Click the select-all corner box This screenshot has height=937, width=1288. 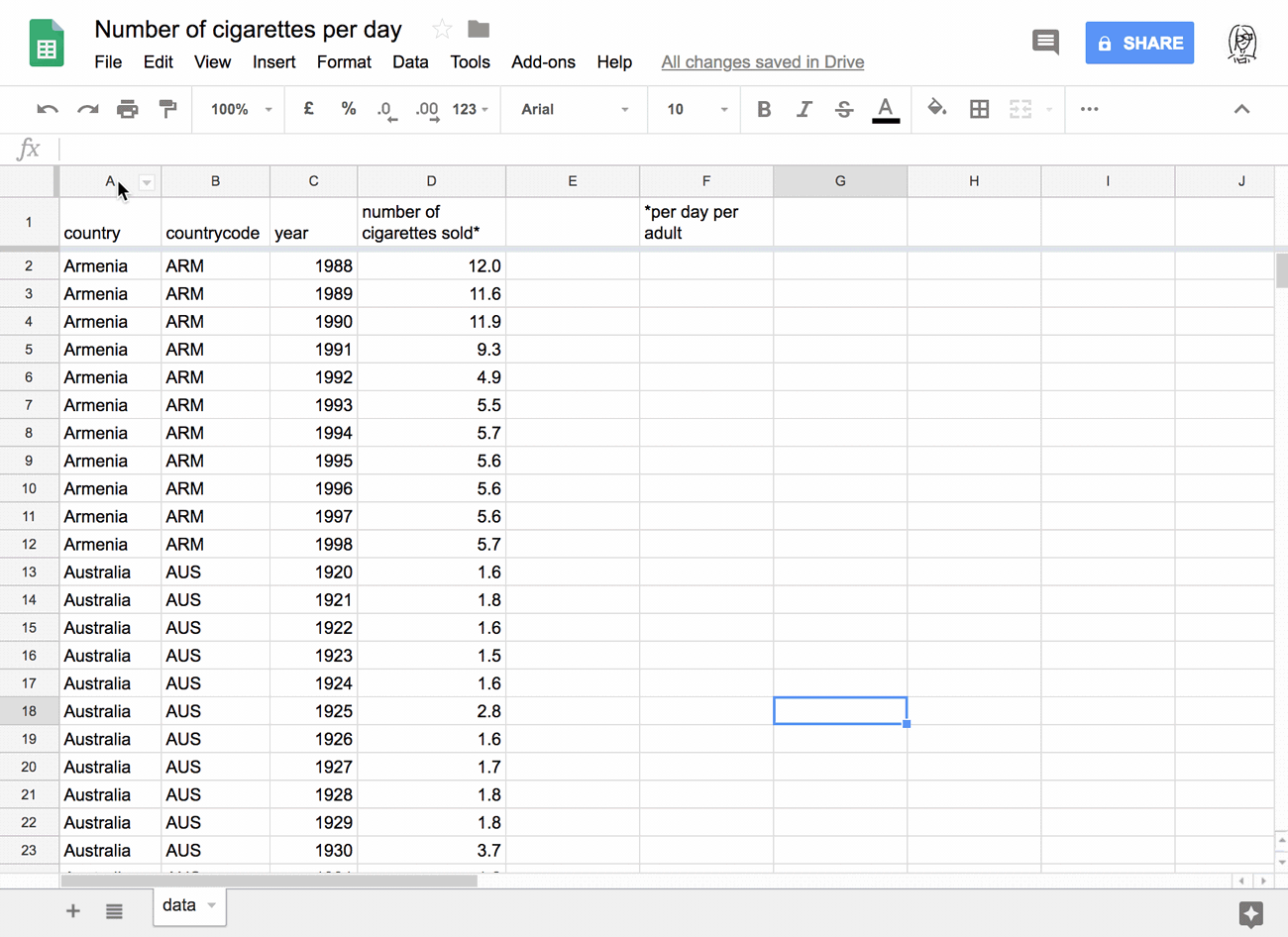pos(29,181)
